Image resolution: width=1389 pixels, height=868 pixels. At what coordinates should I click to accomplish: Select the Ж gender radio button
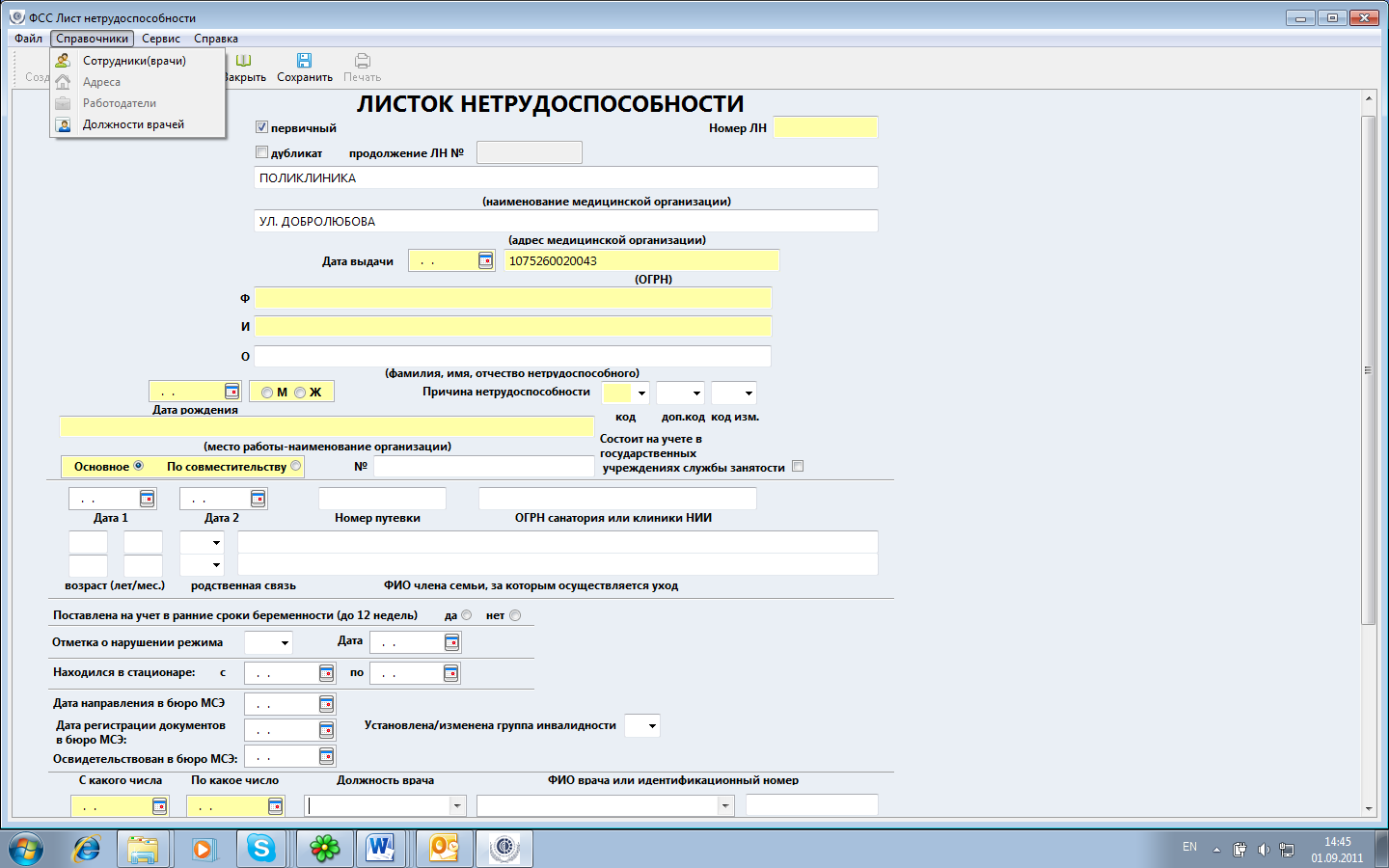(x=300, y=393)
